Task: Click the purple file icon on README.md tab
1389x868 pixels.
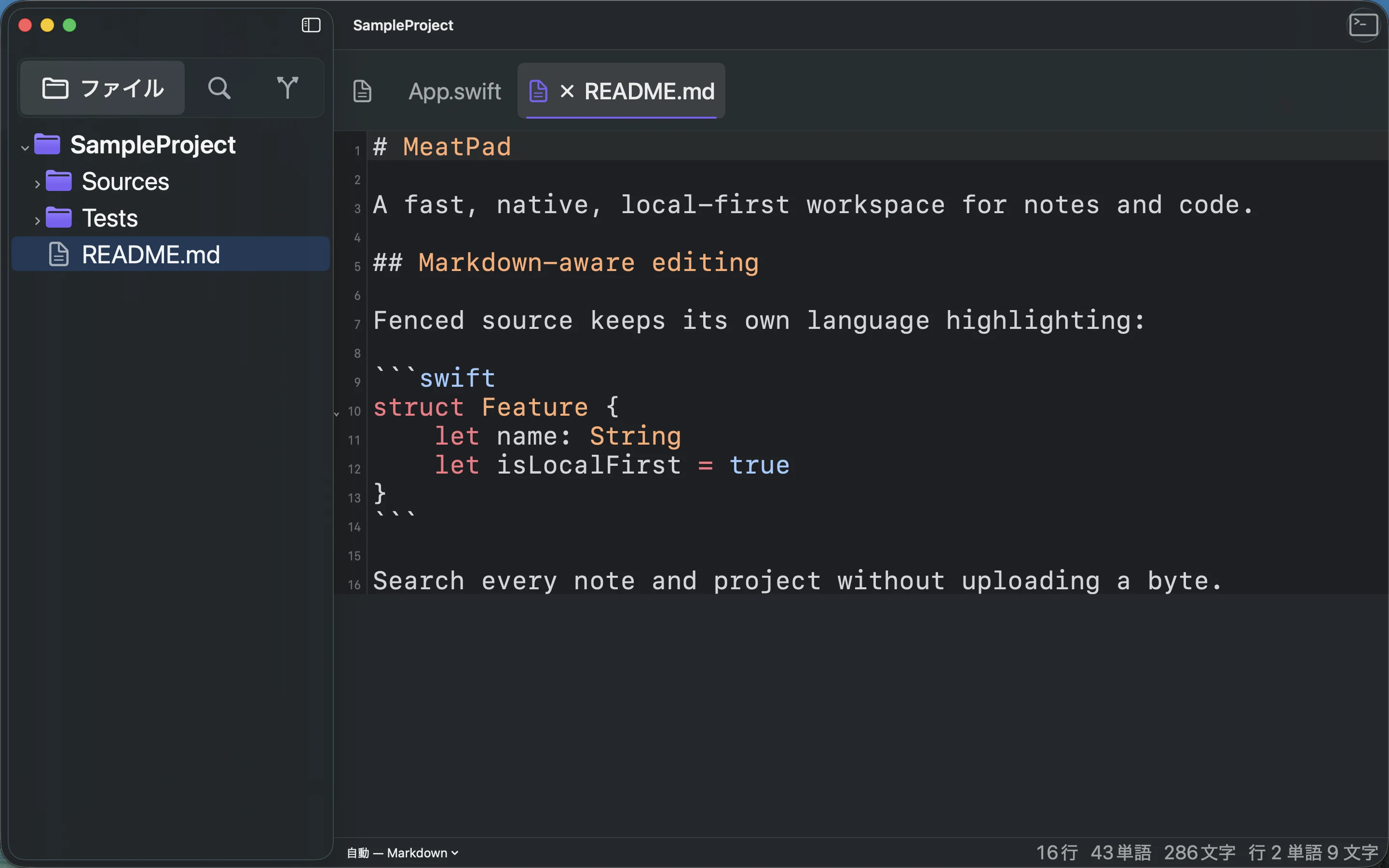Action: (x=538, y=91)
